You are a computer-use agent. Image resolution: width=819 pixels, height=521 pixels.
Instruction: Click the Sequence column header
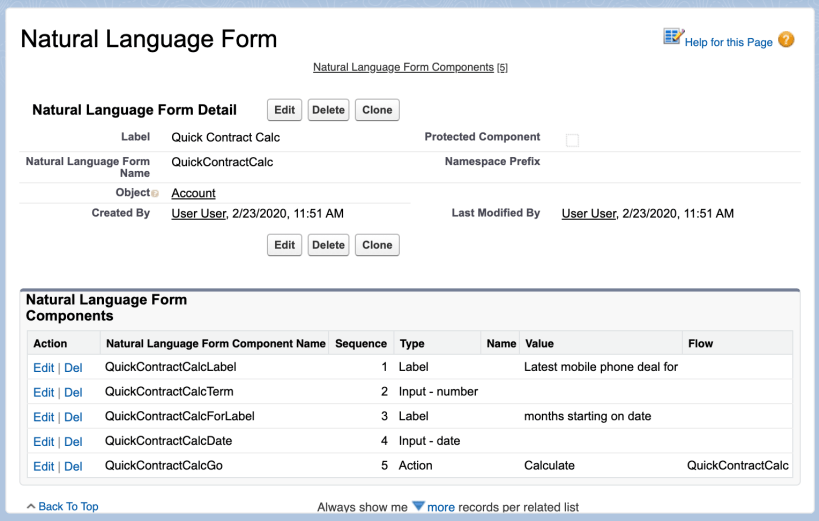coord(361,343)
